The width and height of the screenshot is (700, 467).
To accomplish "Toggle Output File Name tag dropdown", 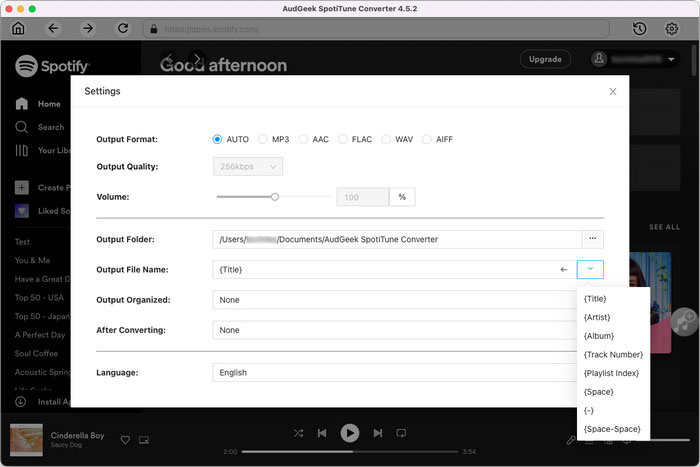I will point(590,270).
